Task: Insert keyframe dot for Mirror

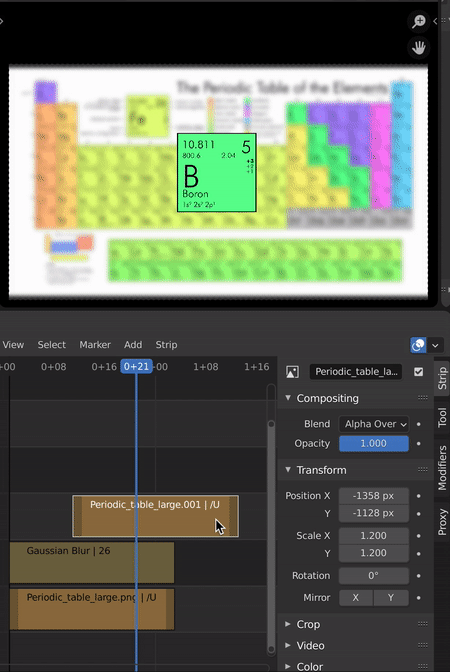Action: pyautogui.click(x=418, y=597)
